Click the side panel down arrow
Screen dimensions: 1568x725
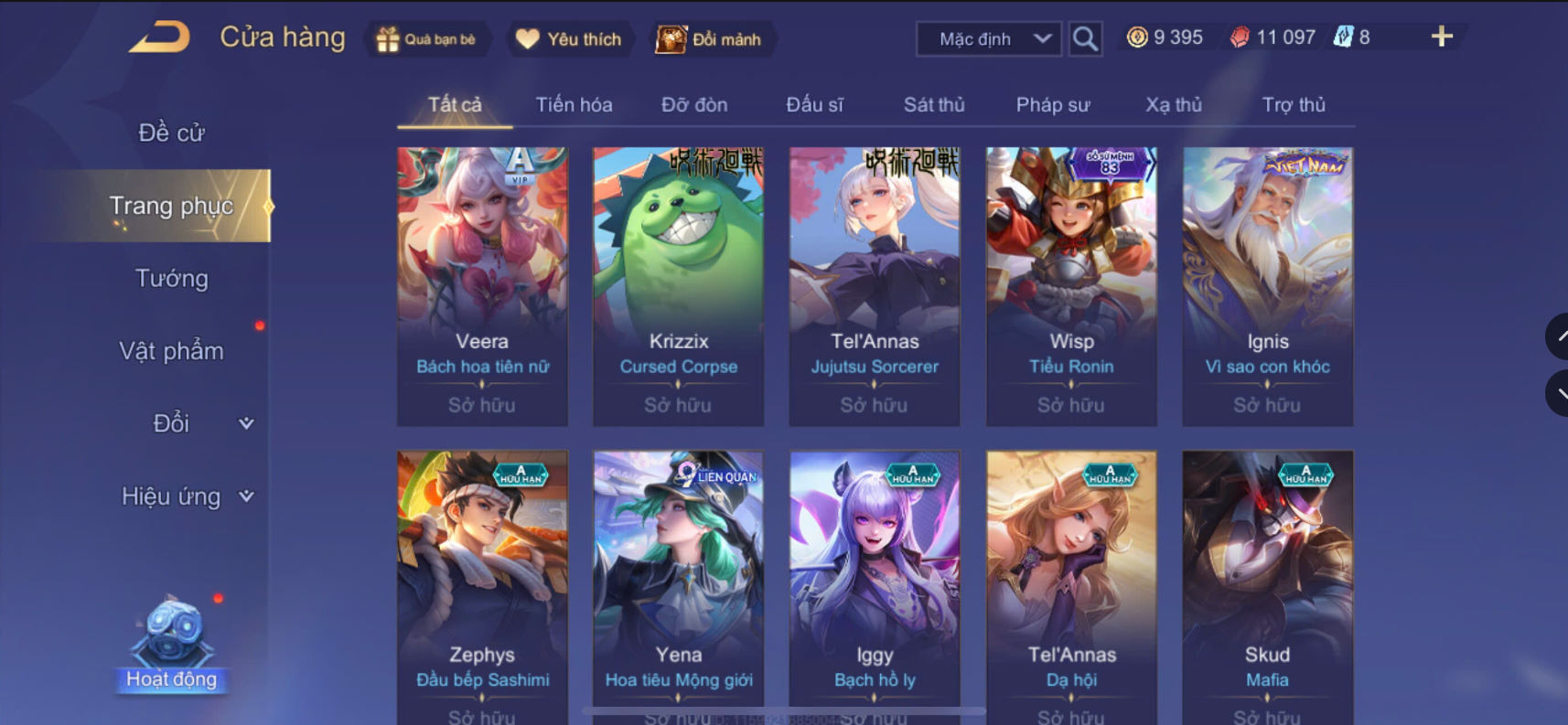point(1557,394)
